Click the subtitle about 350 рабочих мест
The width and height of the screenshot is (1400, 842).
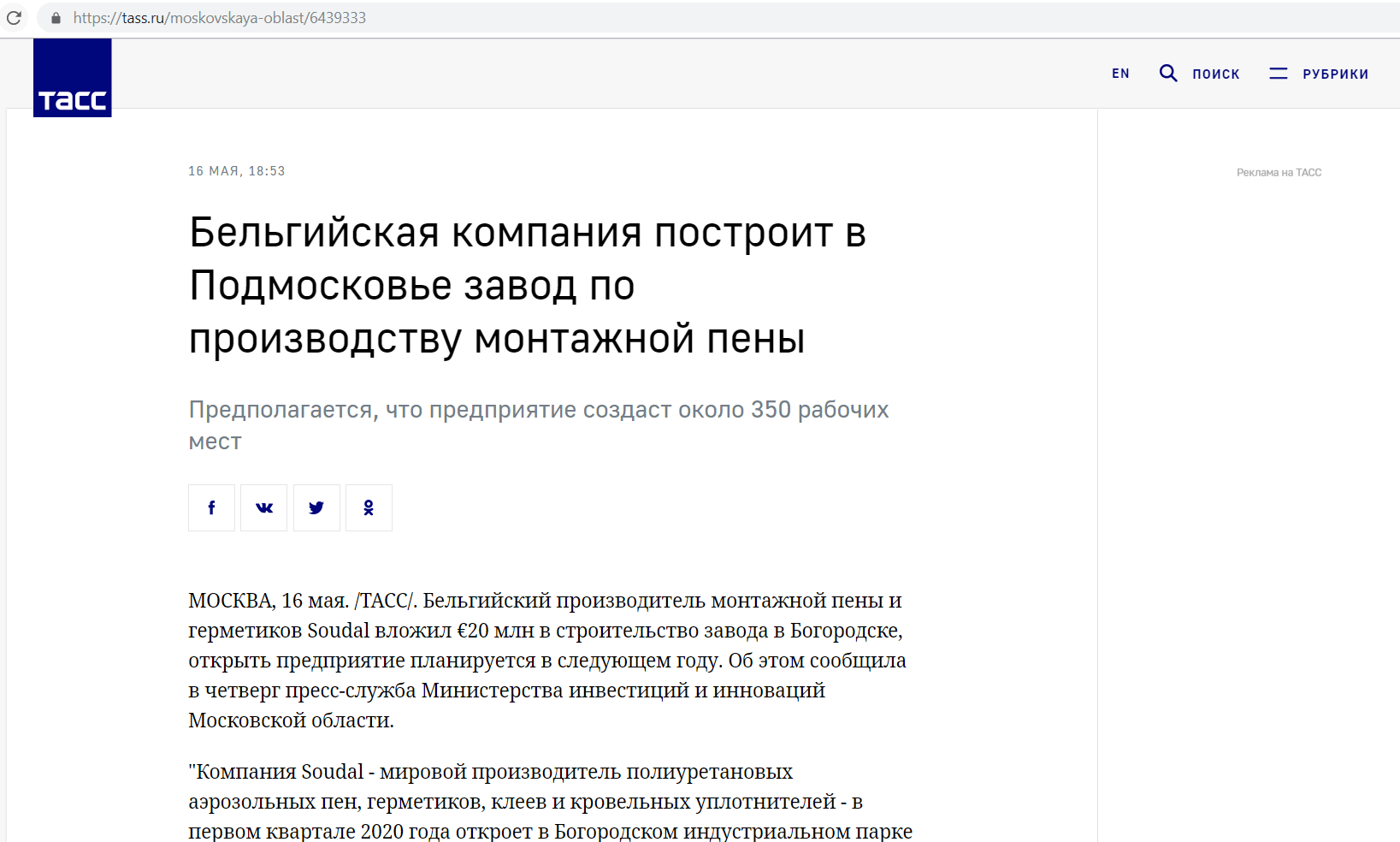coord(539,425)
